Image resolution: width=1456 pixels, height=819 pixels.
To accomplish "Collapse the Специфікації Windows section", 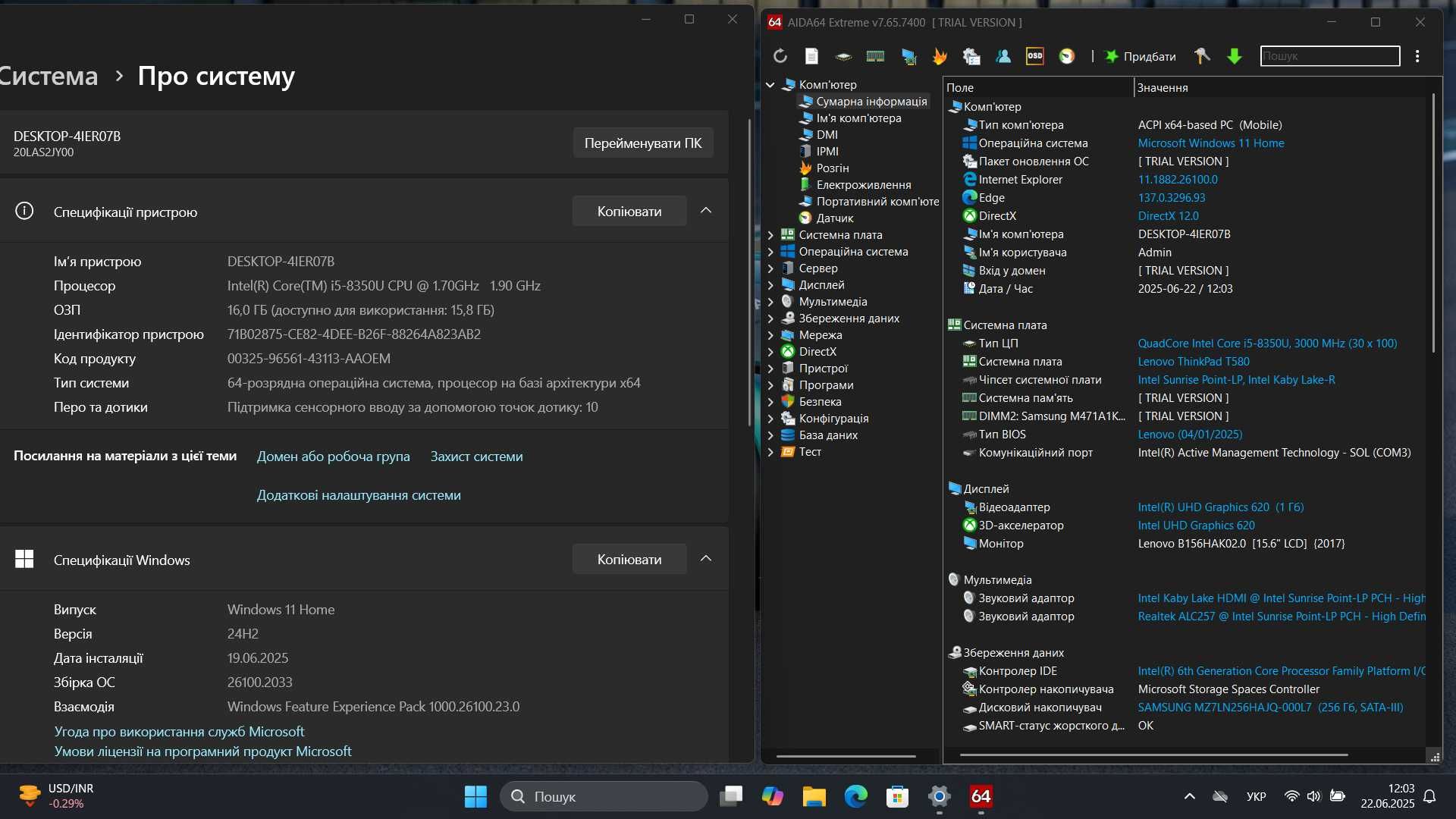I will click(706, 559).
